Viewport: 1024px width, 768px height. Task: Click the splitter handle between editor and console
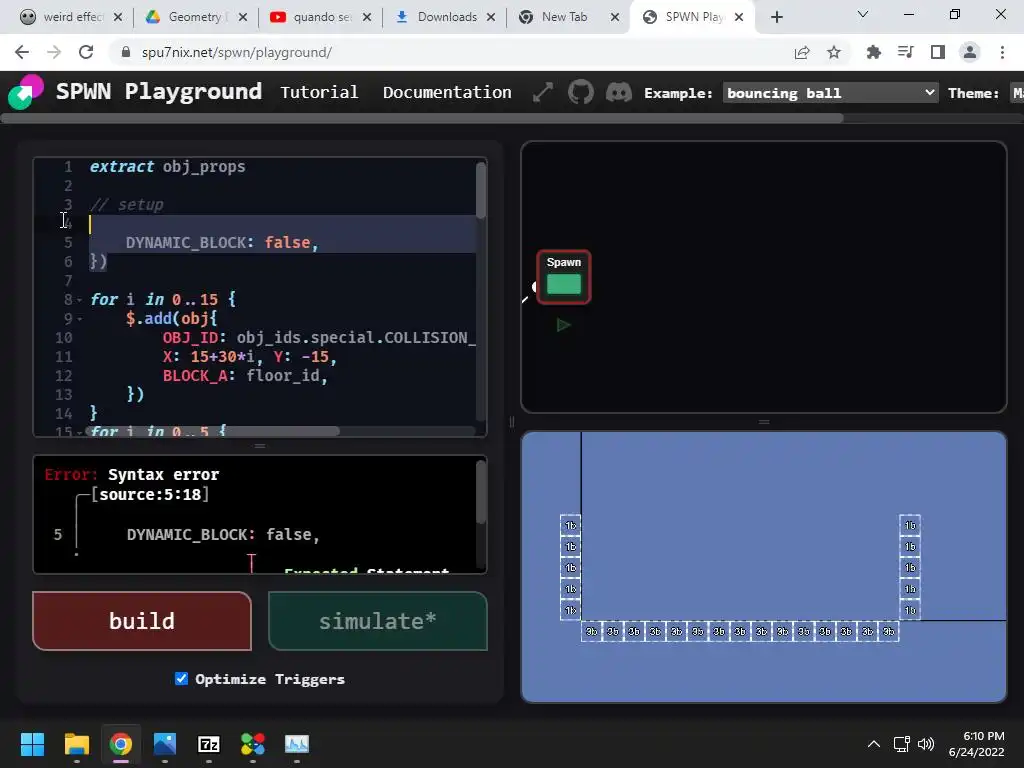[260, 446]
